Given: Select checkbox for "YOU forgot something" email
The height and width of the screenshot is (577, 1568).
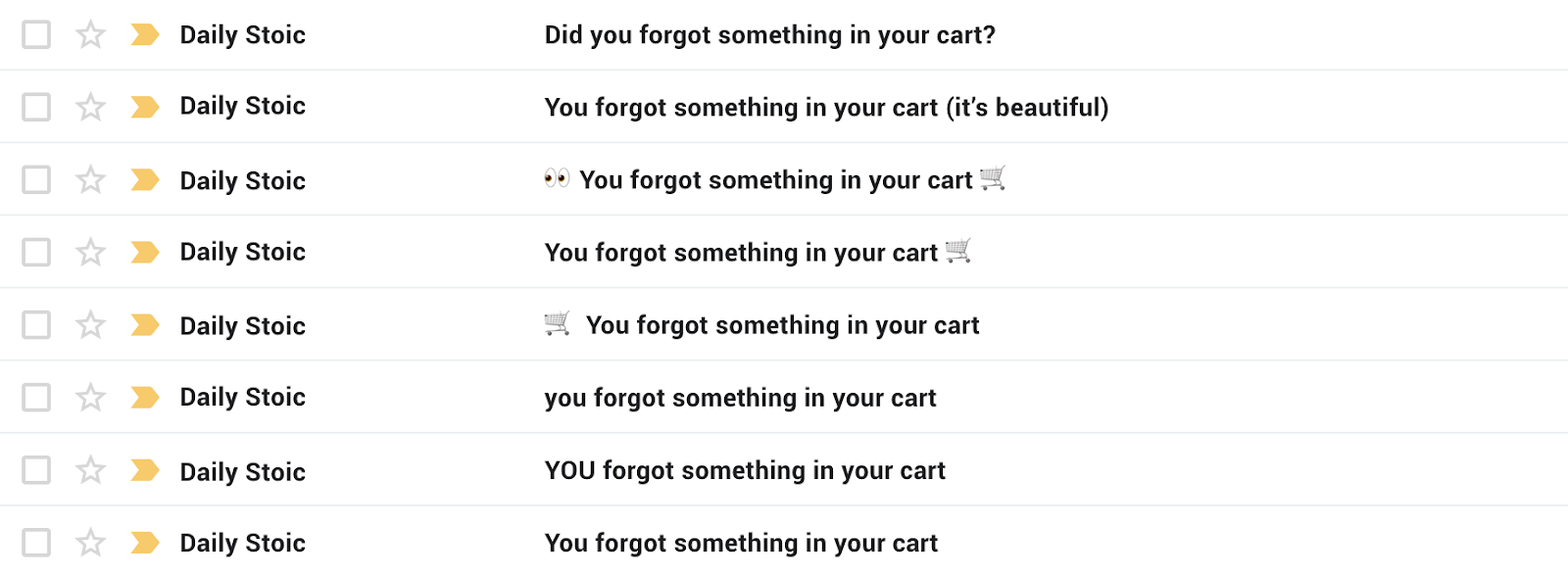Looking at the screenshot, I should (36, 470).
